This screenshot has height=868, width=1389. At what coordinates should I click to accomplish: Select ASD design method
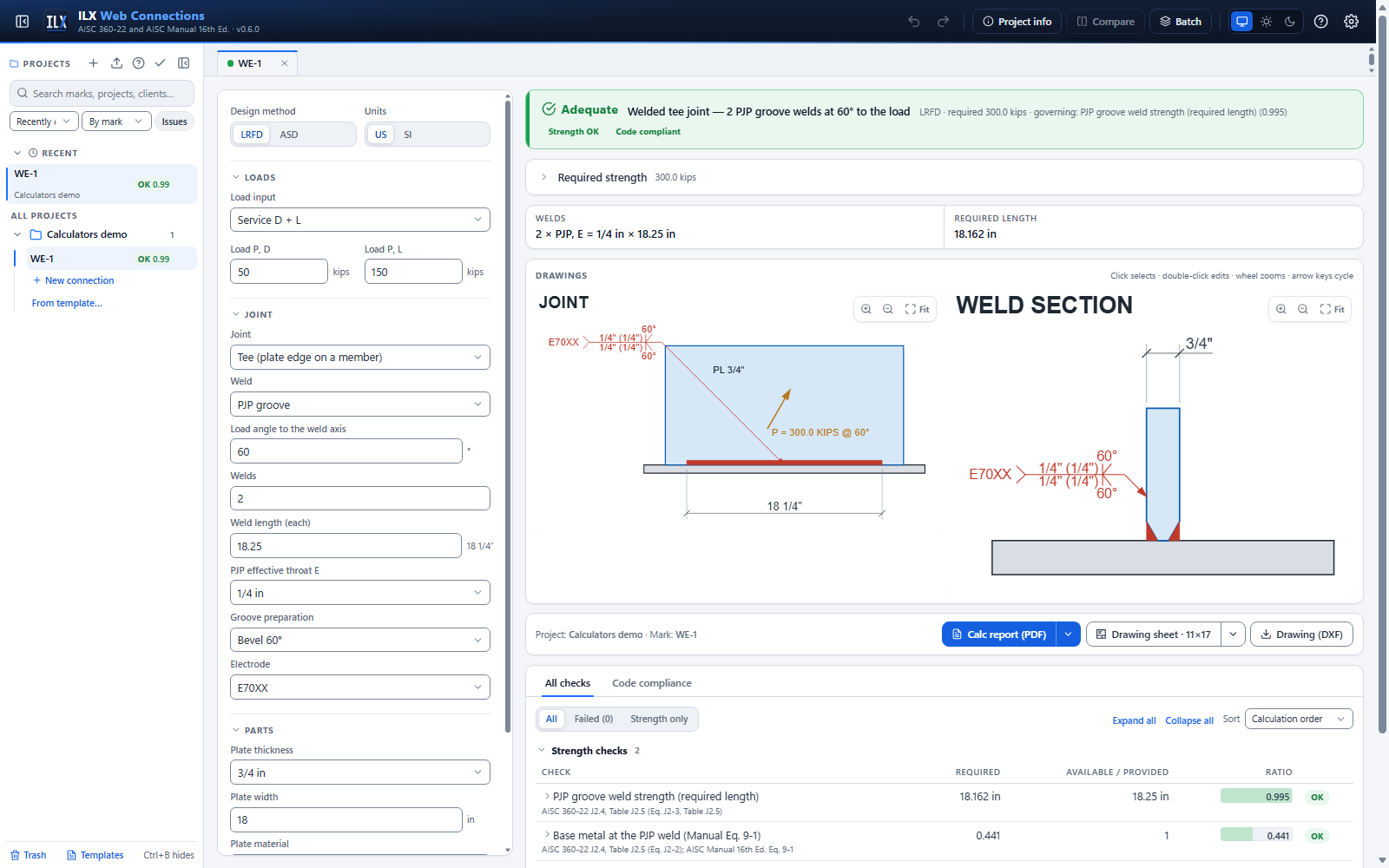pos(289,135)
